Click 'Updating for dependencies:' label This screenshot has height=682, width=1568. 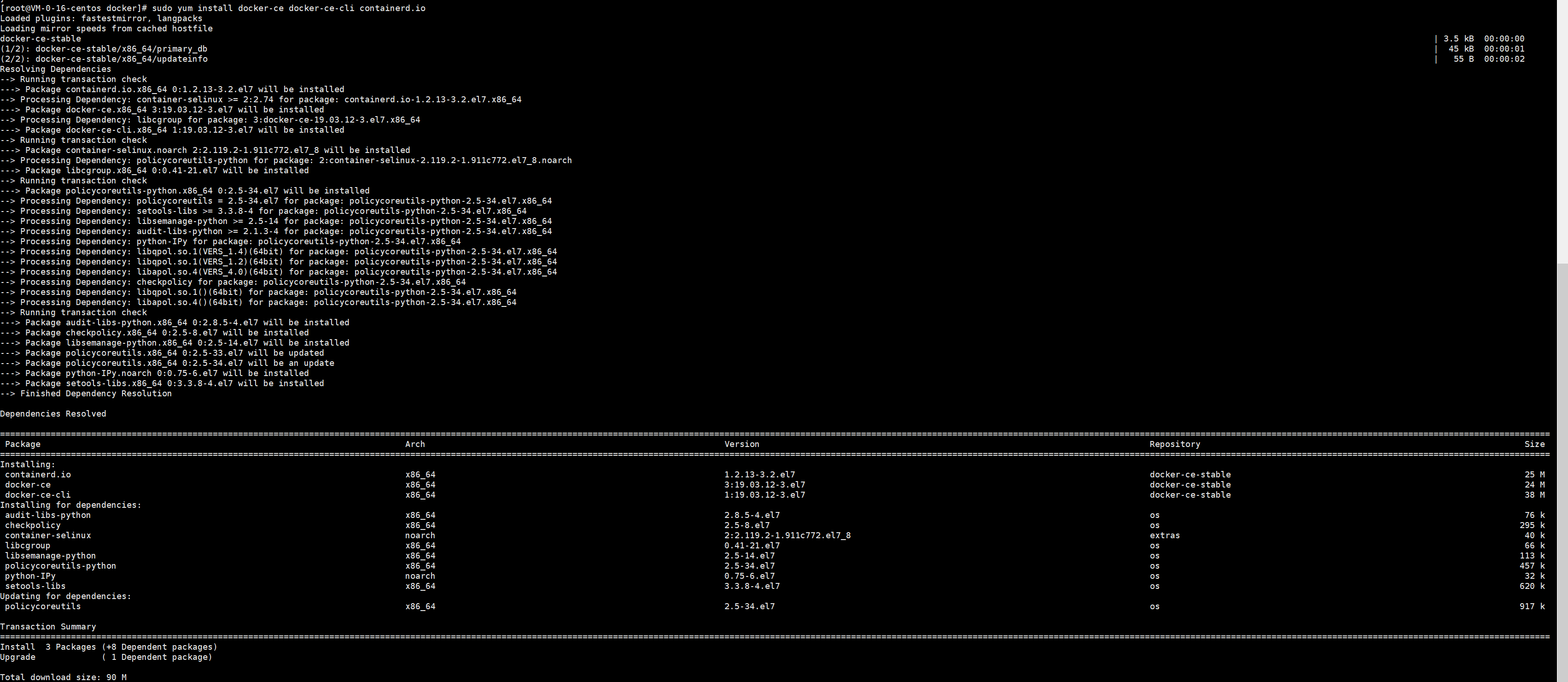coord(66,597)
